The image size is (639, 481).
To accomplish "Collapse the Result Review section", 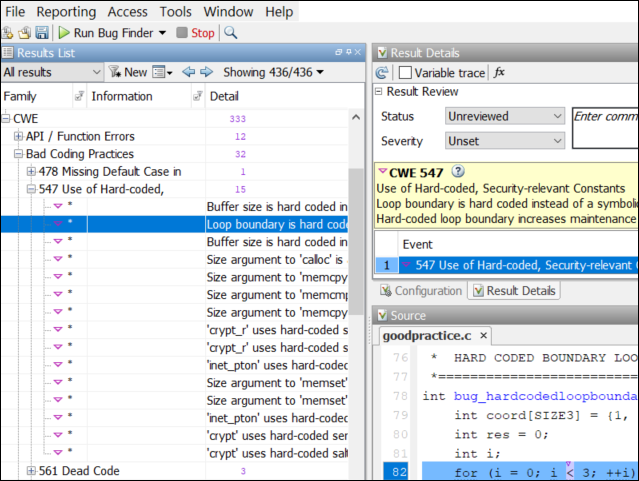I will click(x=379, y=91).
